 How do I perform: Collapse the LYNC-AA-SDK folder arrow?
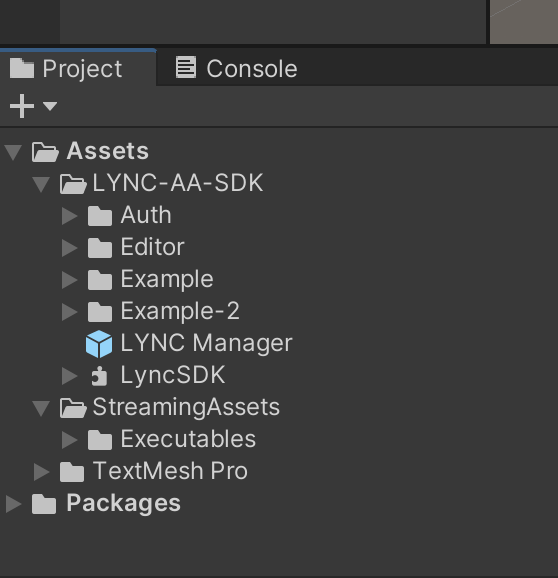pyautogui.click(x=41, y=184)
